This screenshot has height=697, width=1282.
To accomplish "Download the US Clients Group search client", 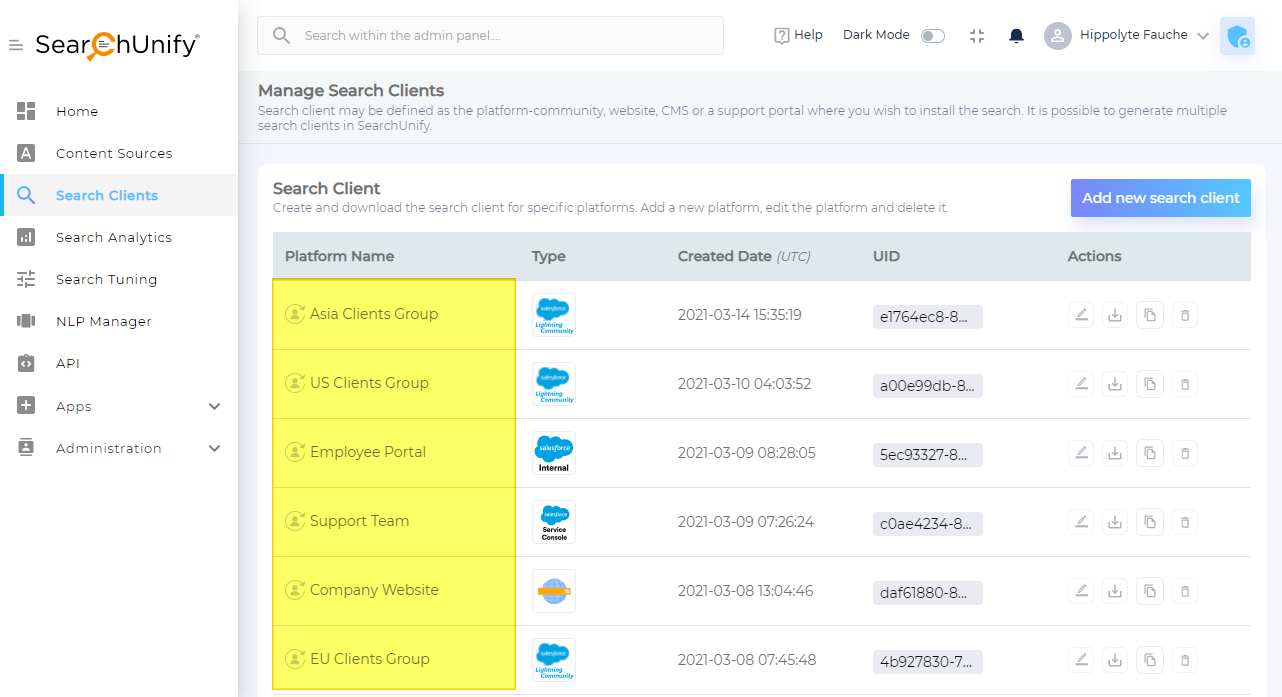I will [x=1115, y=385].
